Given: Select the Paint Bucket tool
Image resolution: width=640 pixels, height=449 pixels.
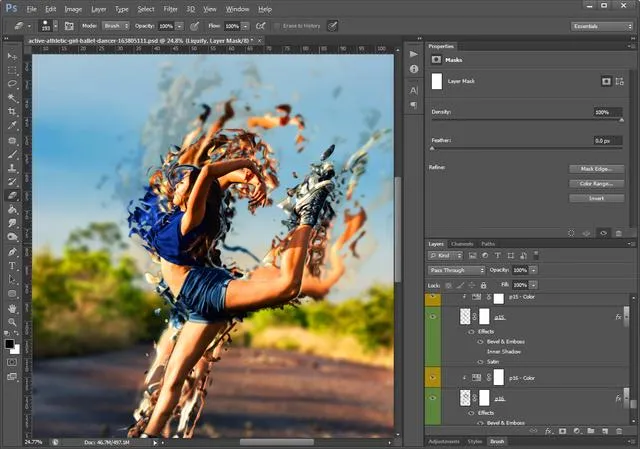Looking at the screenshot, I should click(12, 209).
